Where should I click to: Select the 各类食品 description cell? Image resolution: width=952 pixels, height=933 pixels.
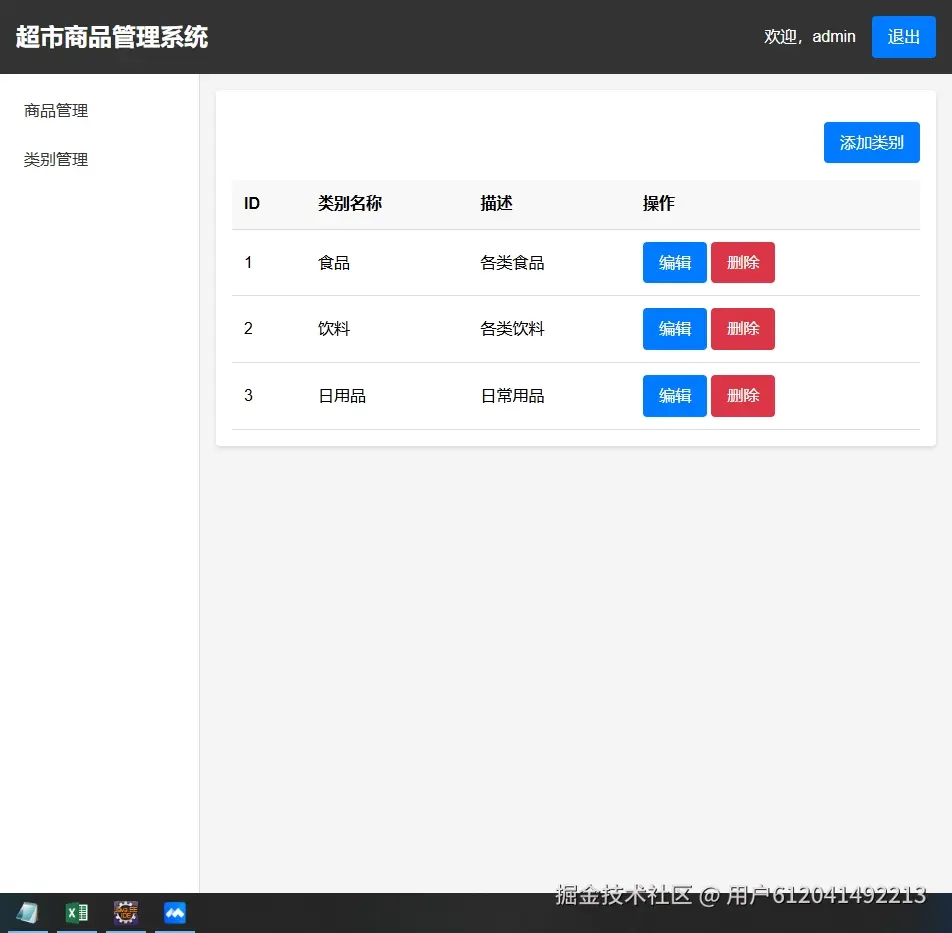[512, 263]
